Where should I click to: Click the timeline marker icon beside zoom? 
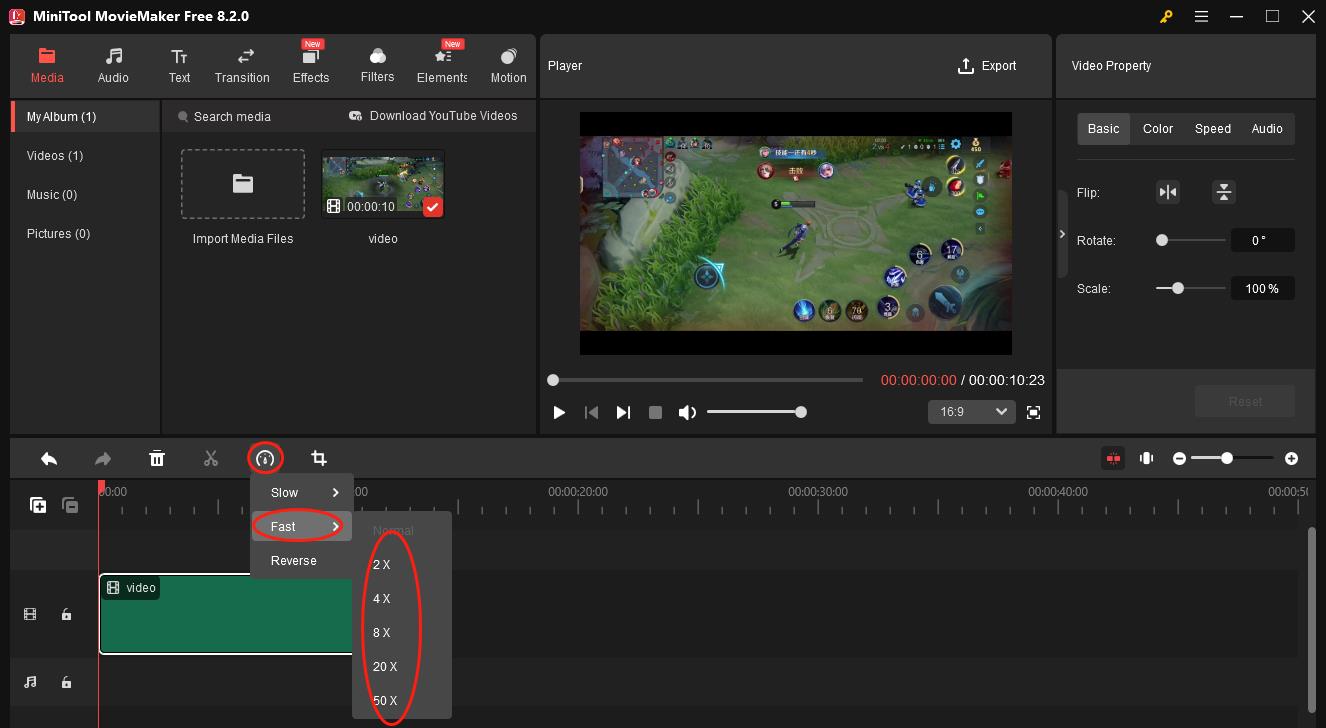[1147, 458]
